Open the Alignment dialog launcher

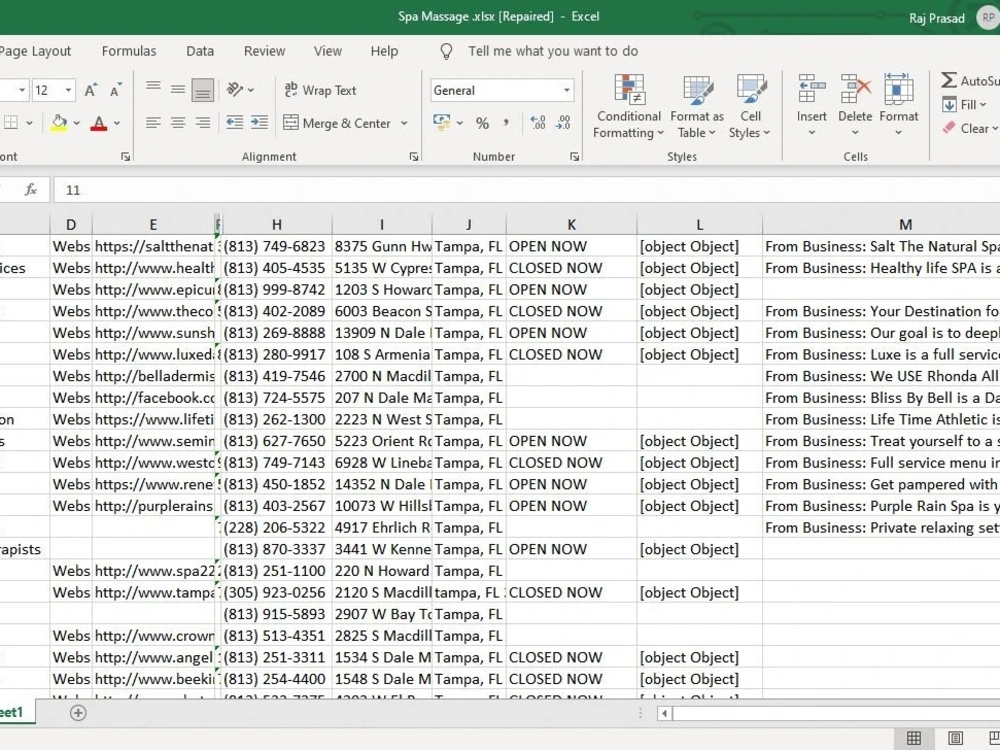point(414,156)
